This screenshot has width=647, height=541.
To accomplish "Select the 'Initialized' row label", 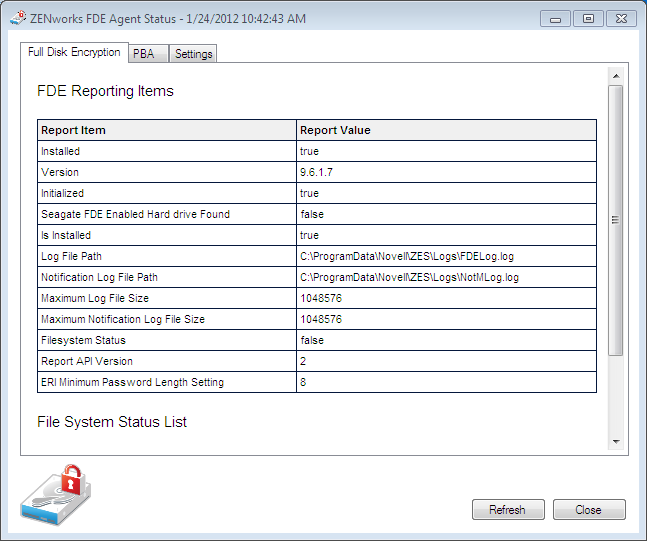I will (x=62, y=193).
